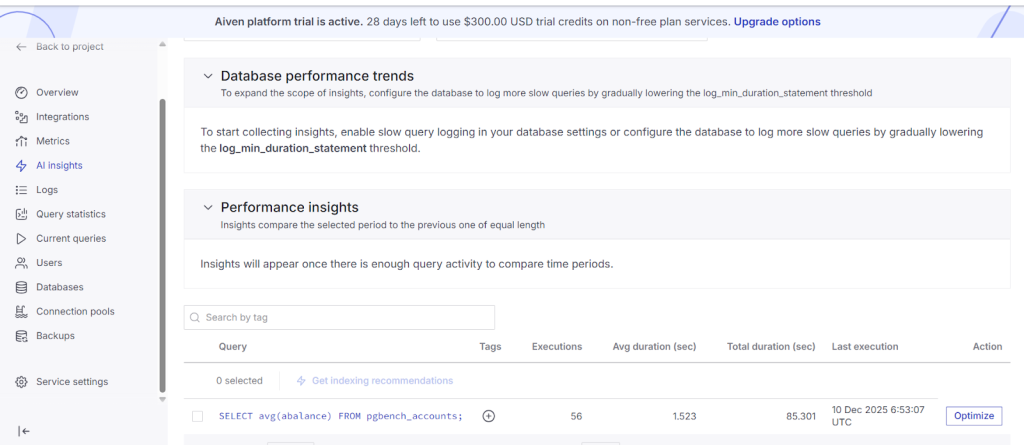The image size is (1024, 445).
Task: Go to the Backups menu item
Action: [x=55, y=336]
